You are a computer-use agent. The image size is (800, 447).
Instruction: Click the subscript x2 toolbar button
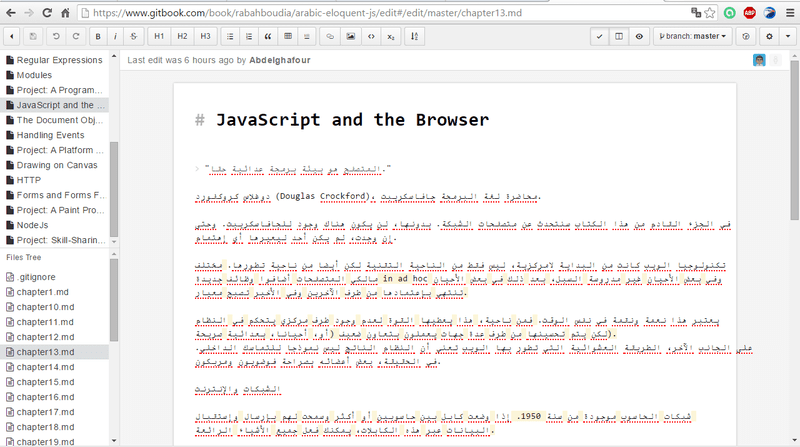pos(391,36)
